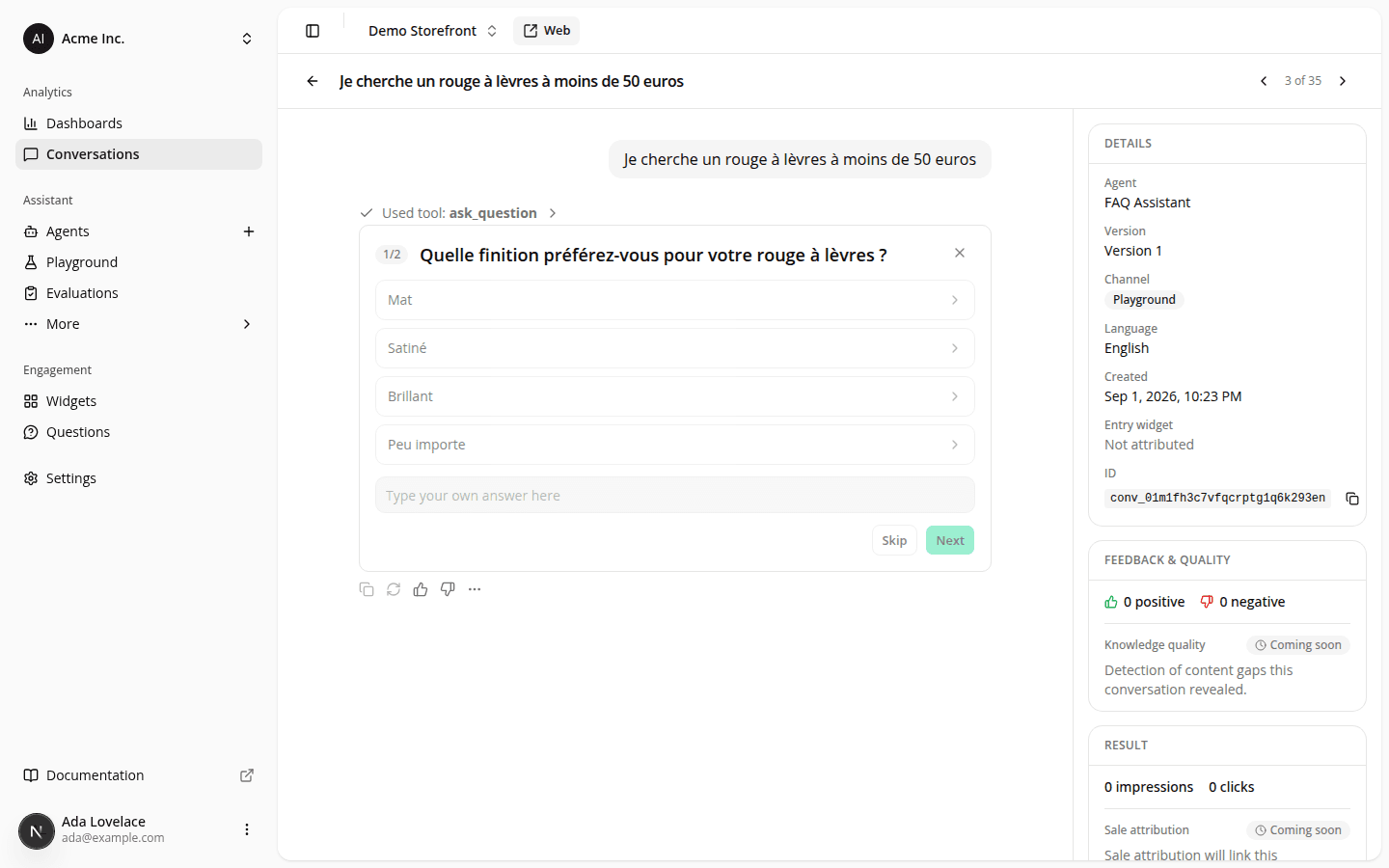Screen dimensions: 1389x868
Task: Open the Demo Storefront selector
Action: [432, 31]
